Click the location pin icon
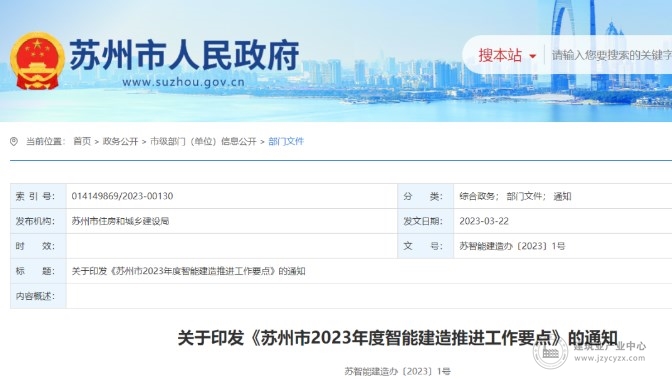This screenshot has height=379, width=672. coord(14,141)
